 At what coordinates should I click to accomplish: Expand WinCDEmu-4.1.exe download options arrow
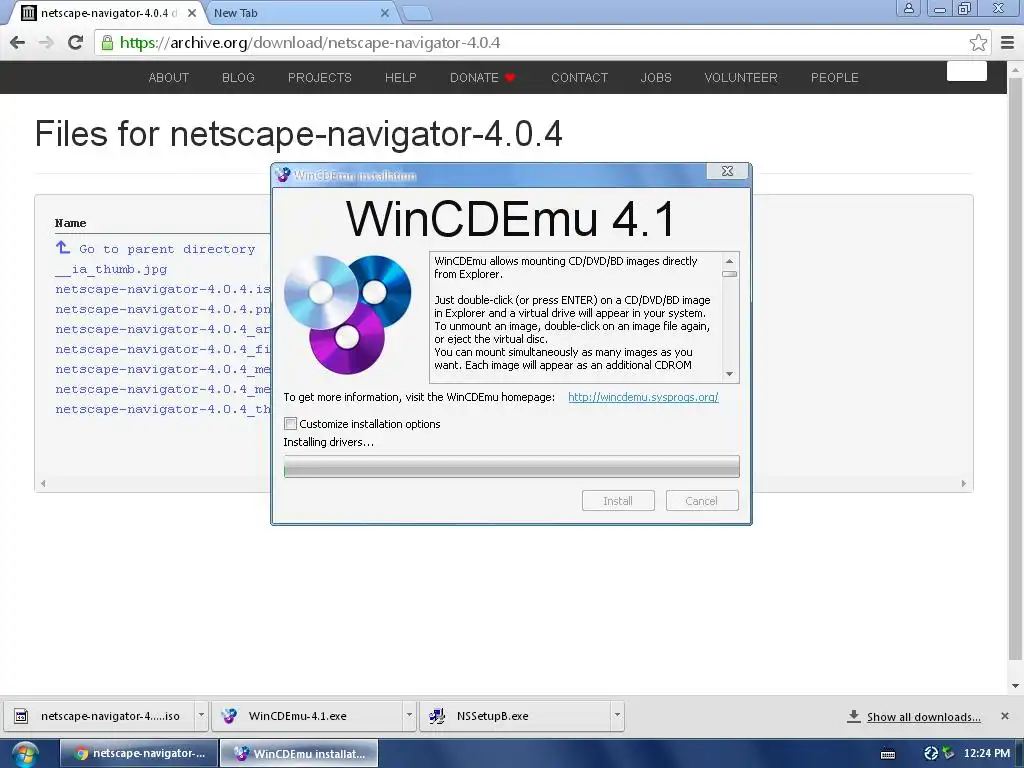[409, 716]
